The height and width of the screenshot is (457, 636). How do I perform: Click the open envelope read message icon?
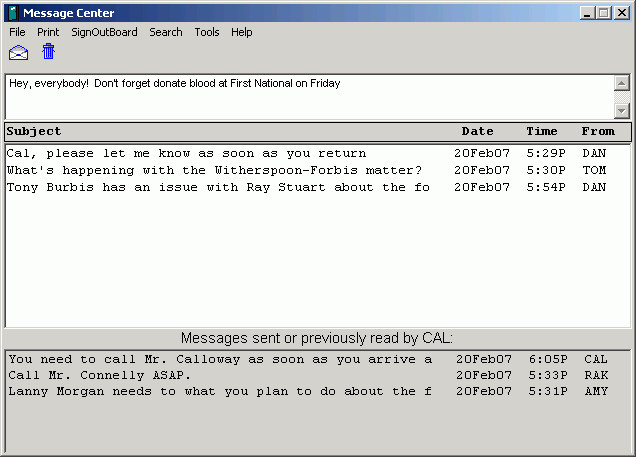[19, 53]
